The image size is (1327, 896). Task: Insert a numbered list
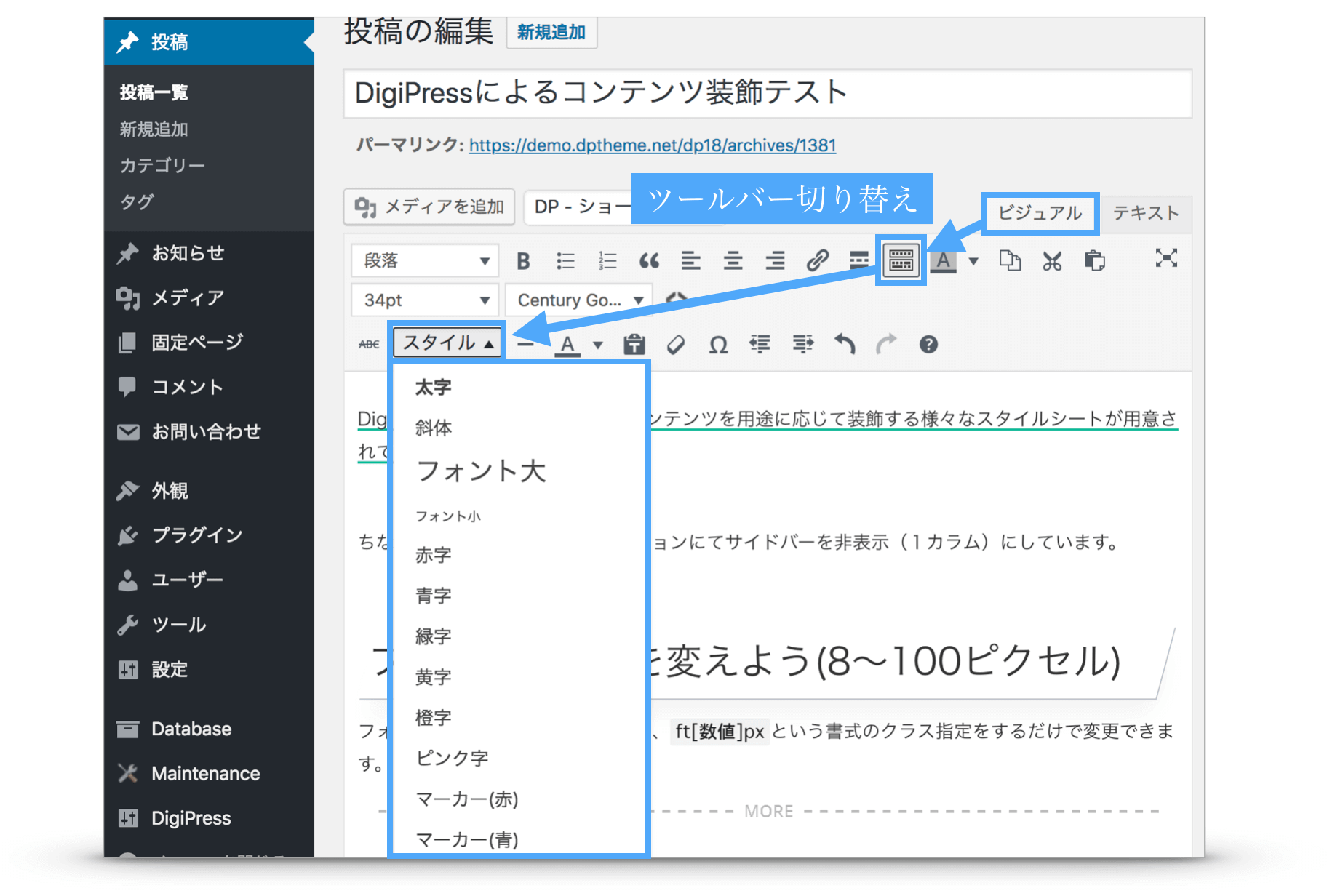pyautogui.click(x=607, y=260)
